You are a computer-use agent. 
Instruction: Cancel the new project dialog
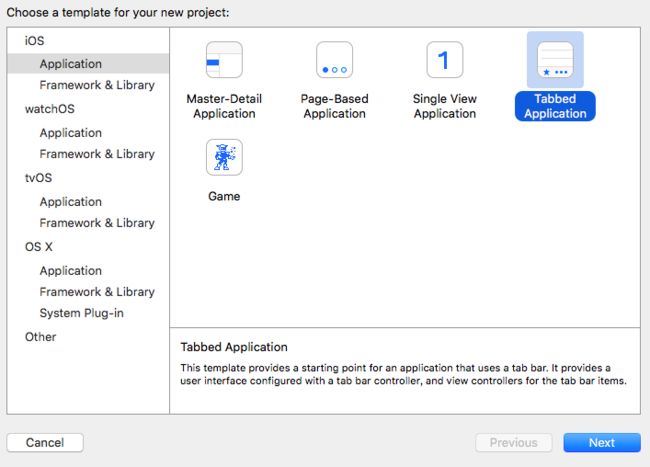[x=45, y=443]
